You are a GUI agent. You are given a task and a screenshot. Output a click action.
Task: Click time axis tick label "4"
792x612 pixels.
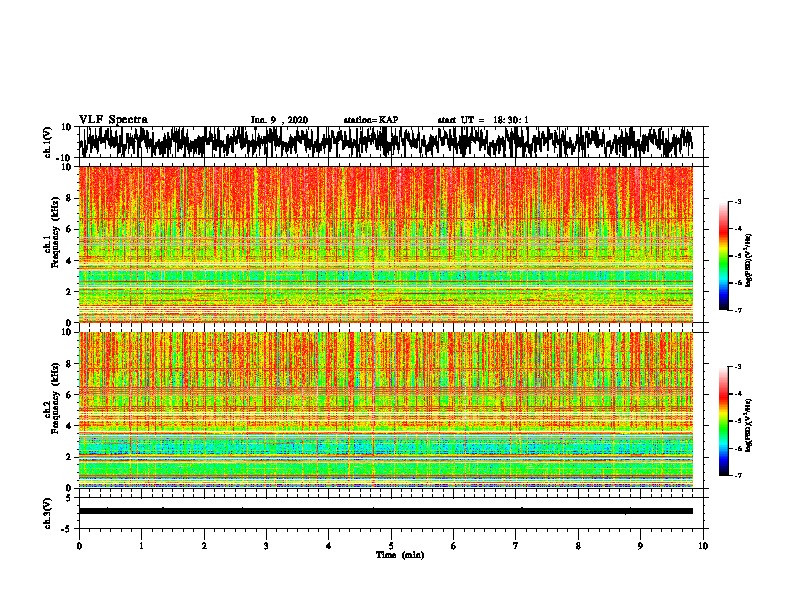pos(329,546)
